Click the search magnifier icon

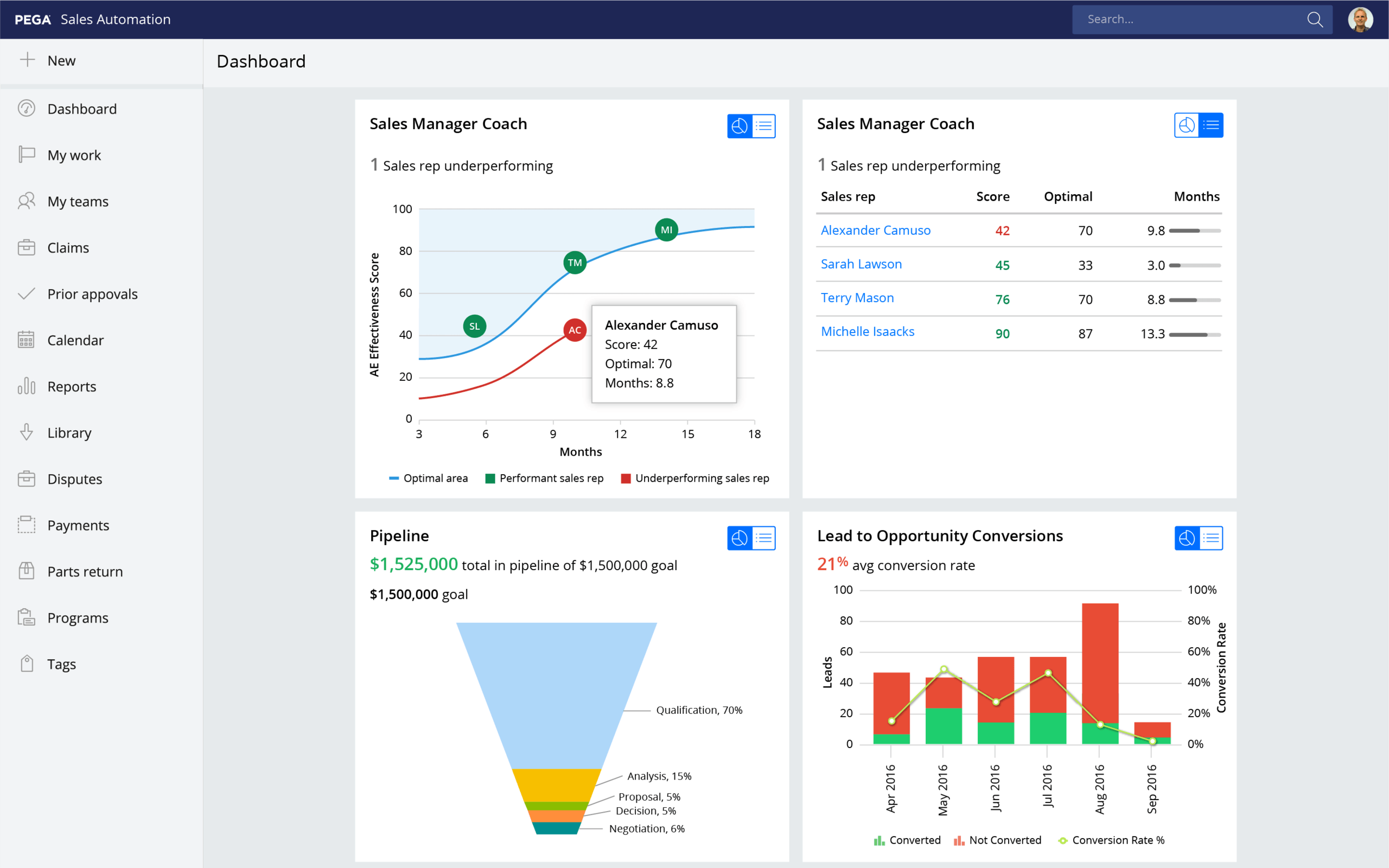(1314, 20)
